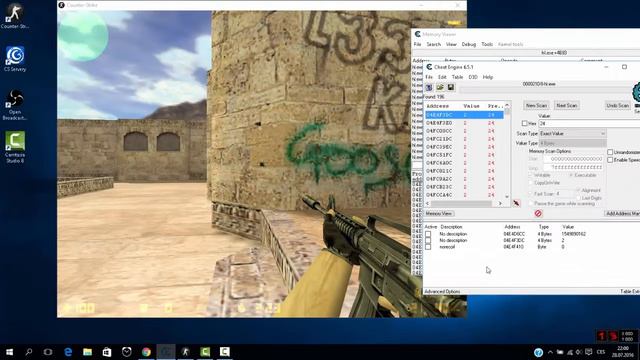Open the Counter-Strike desktop shortcut
640x360 pixels.
click(15, 16)
